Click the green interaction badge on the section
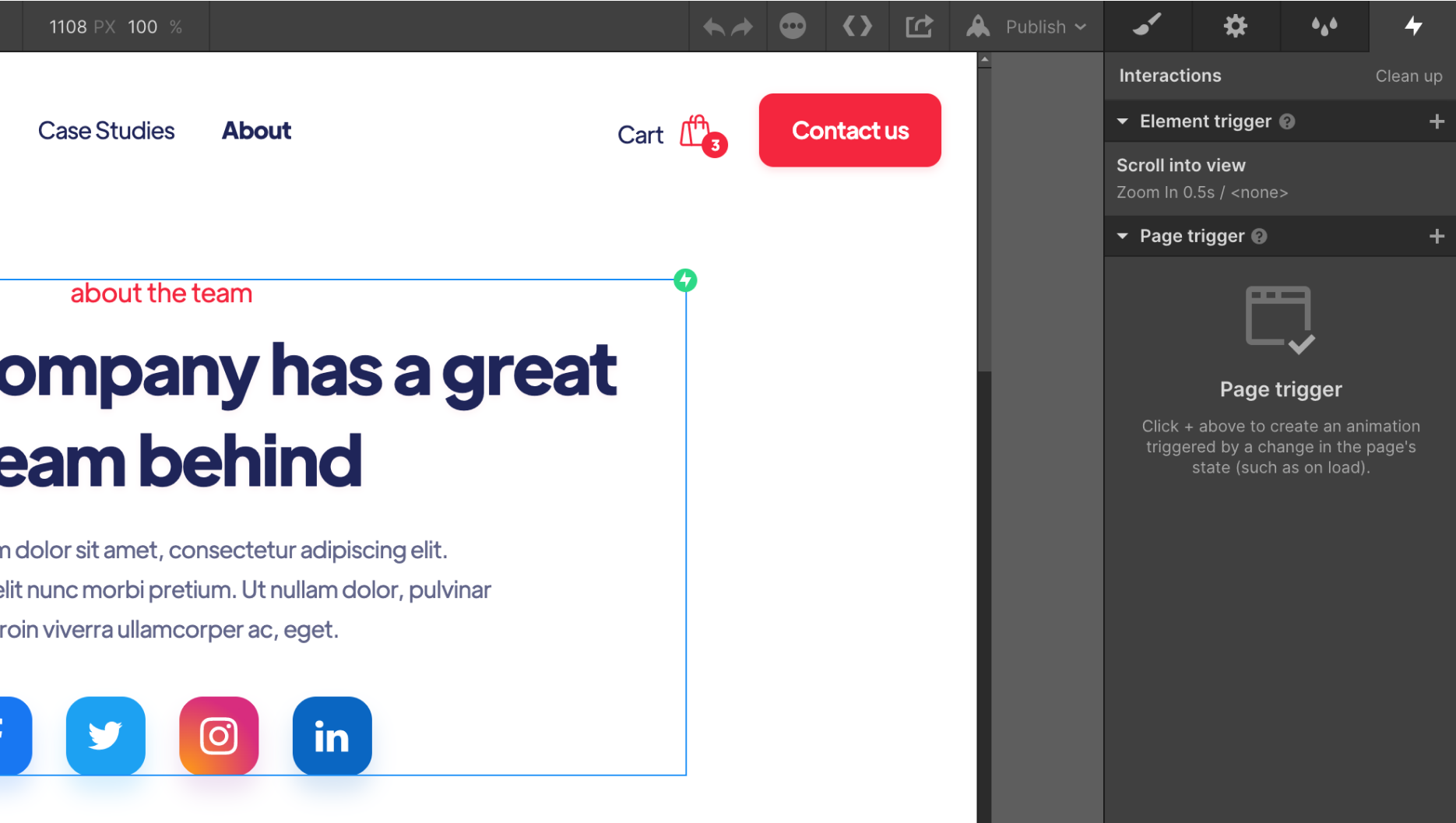1456x823 pixels. pyautogui.click(x=685, y=280)
